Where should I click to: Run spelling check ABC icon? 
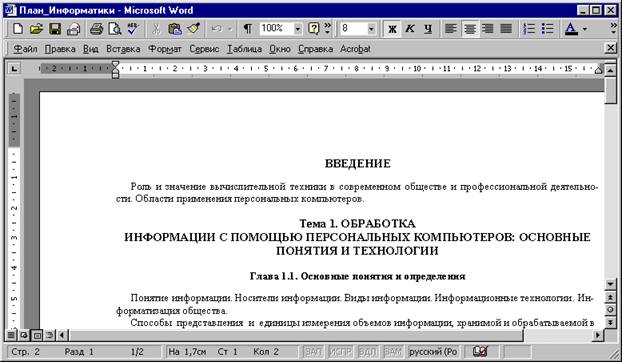click(x=133, y=29)
